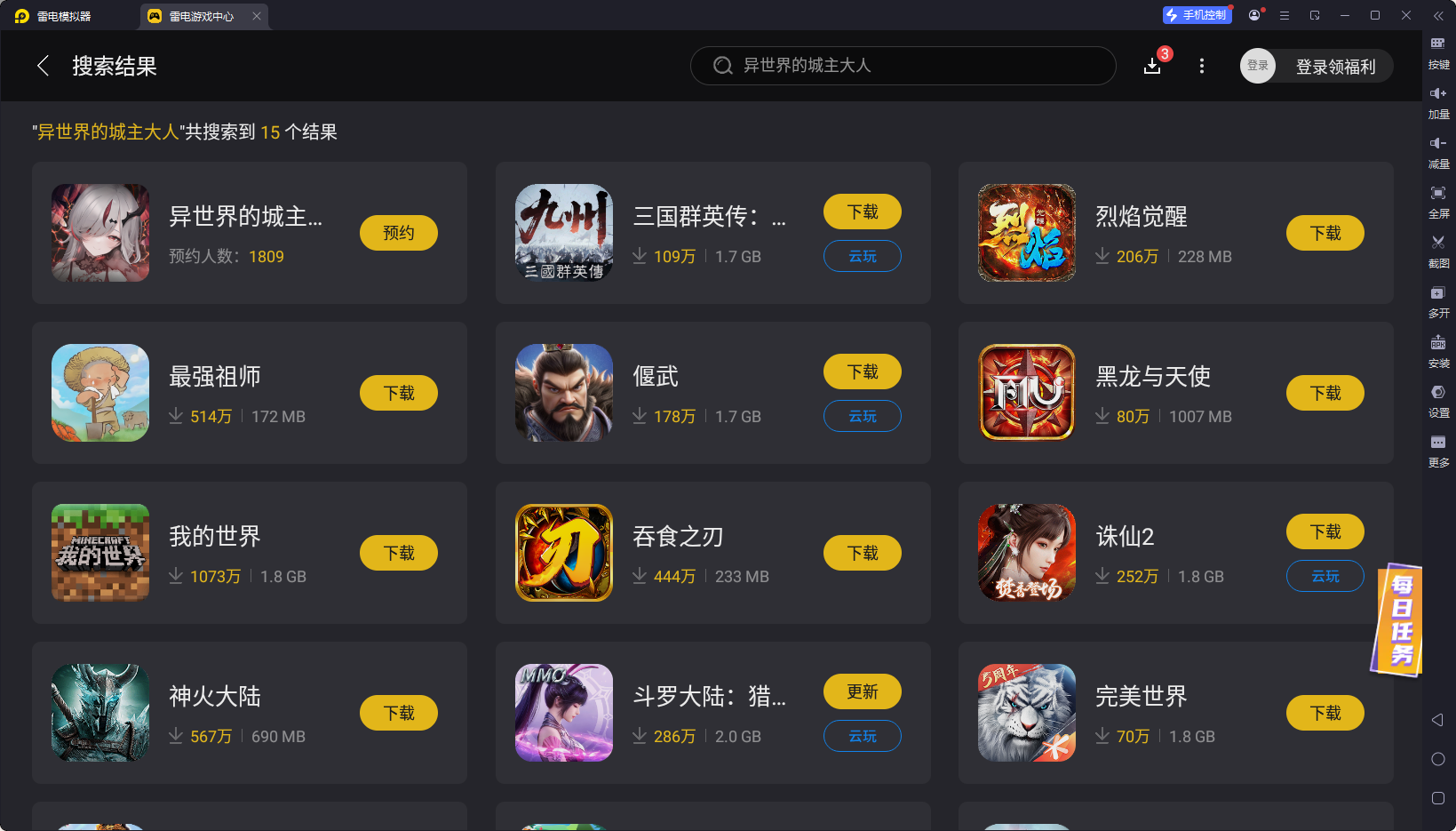Click 云玩 button for 诛仙2
The image size is (1456, 831).
[1325, 576]
